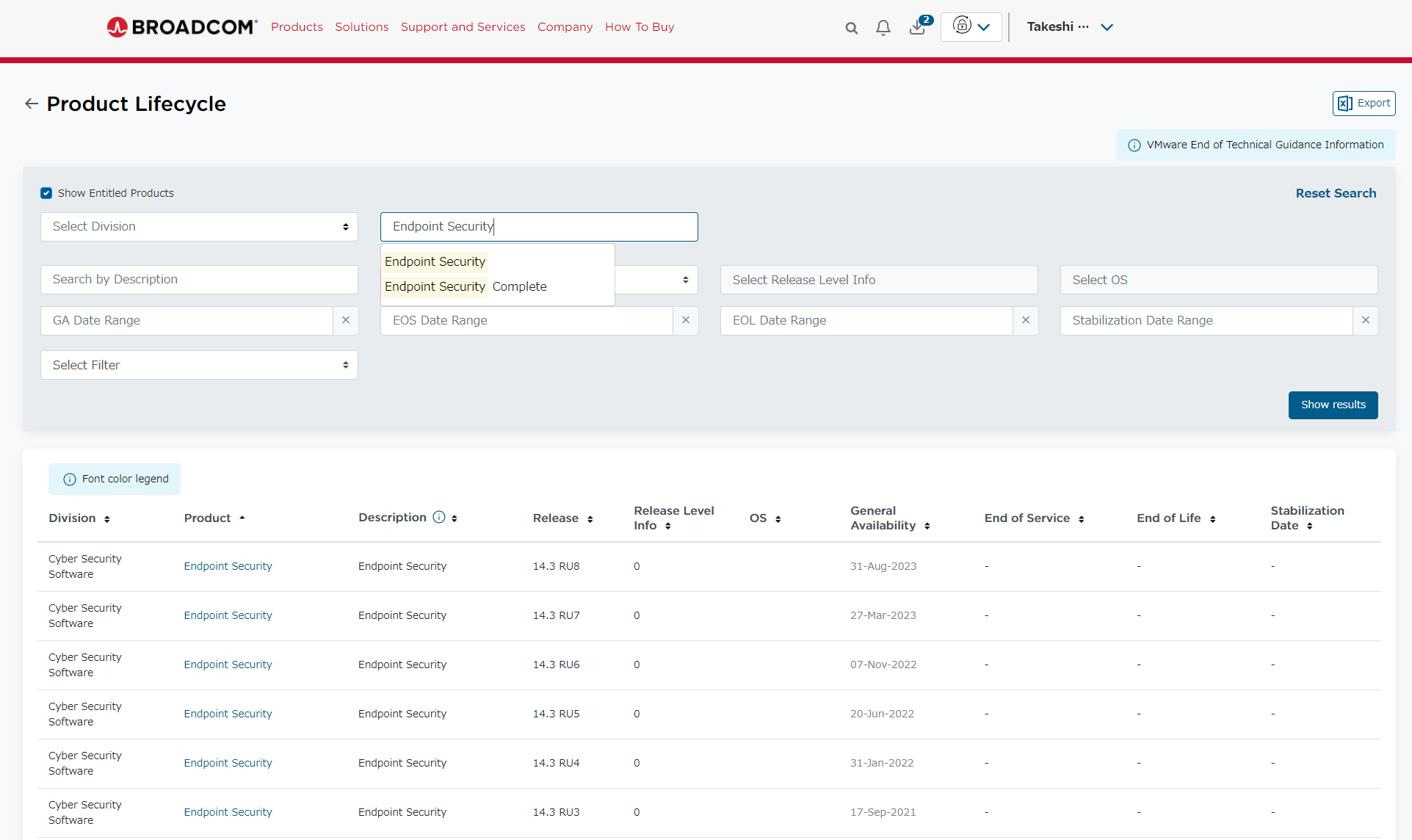Click the Description info icon
The image size is (1412, 840).
(439, 517)
